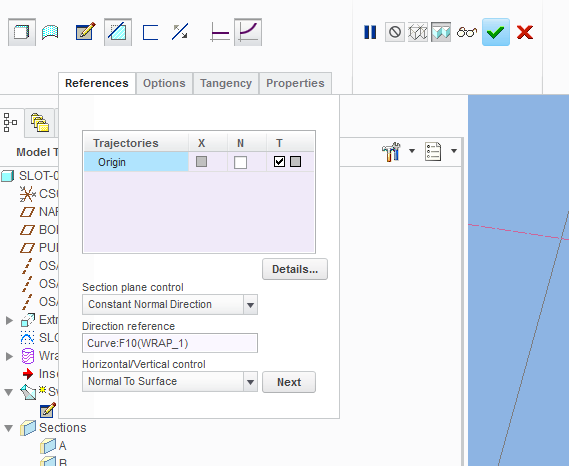This screenshot has width=569, height=466.
Task: Click the Direction reference field
Action: click(x=170, y=343)
